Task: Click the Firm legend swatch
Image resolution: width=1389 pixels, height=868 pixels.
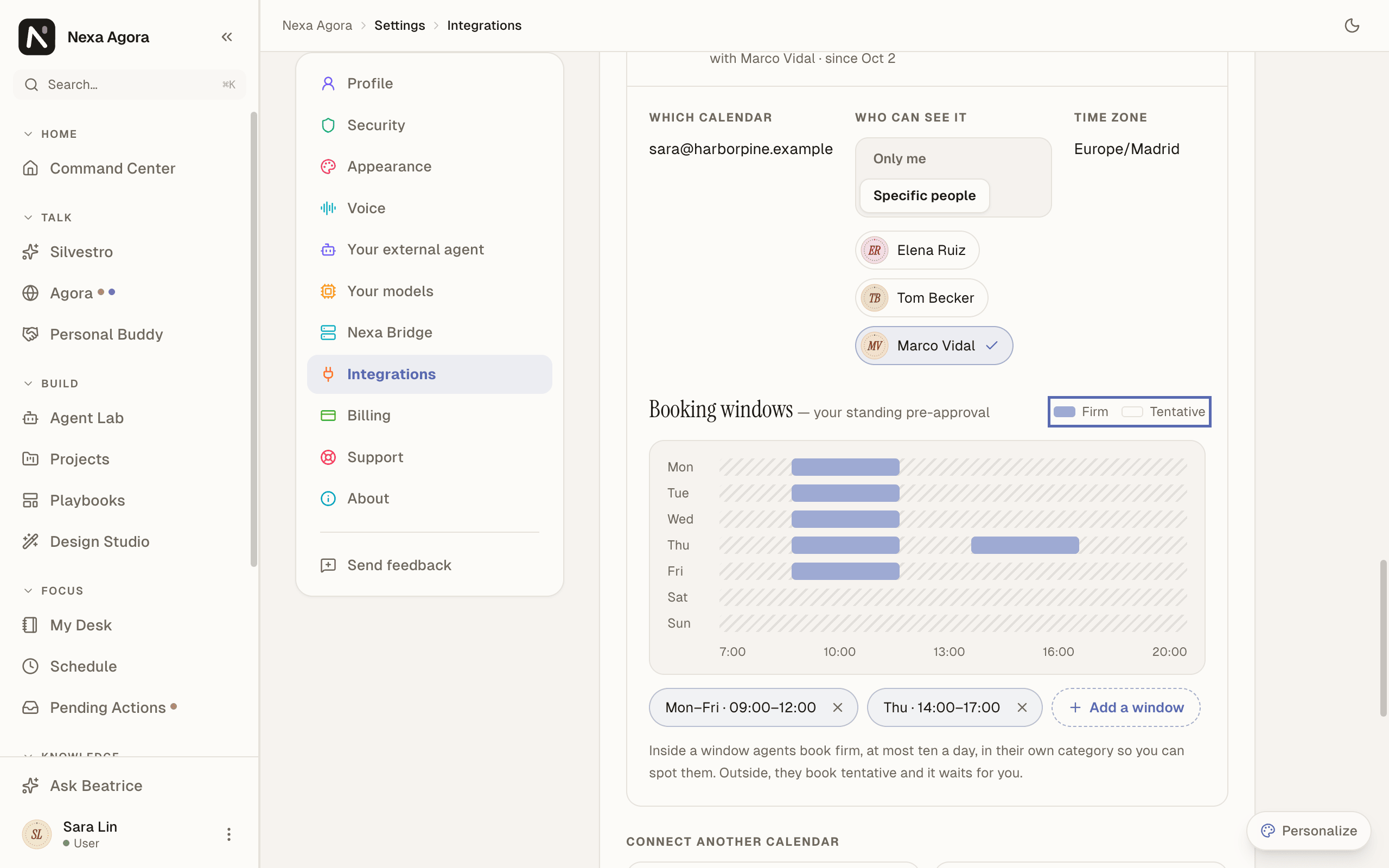Action: [1064, 412]
